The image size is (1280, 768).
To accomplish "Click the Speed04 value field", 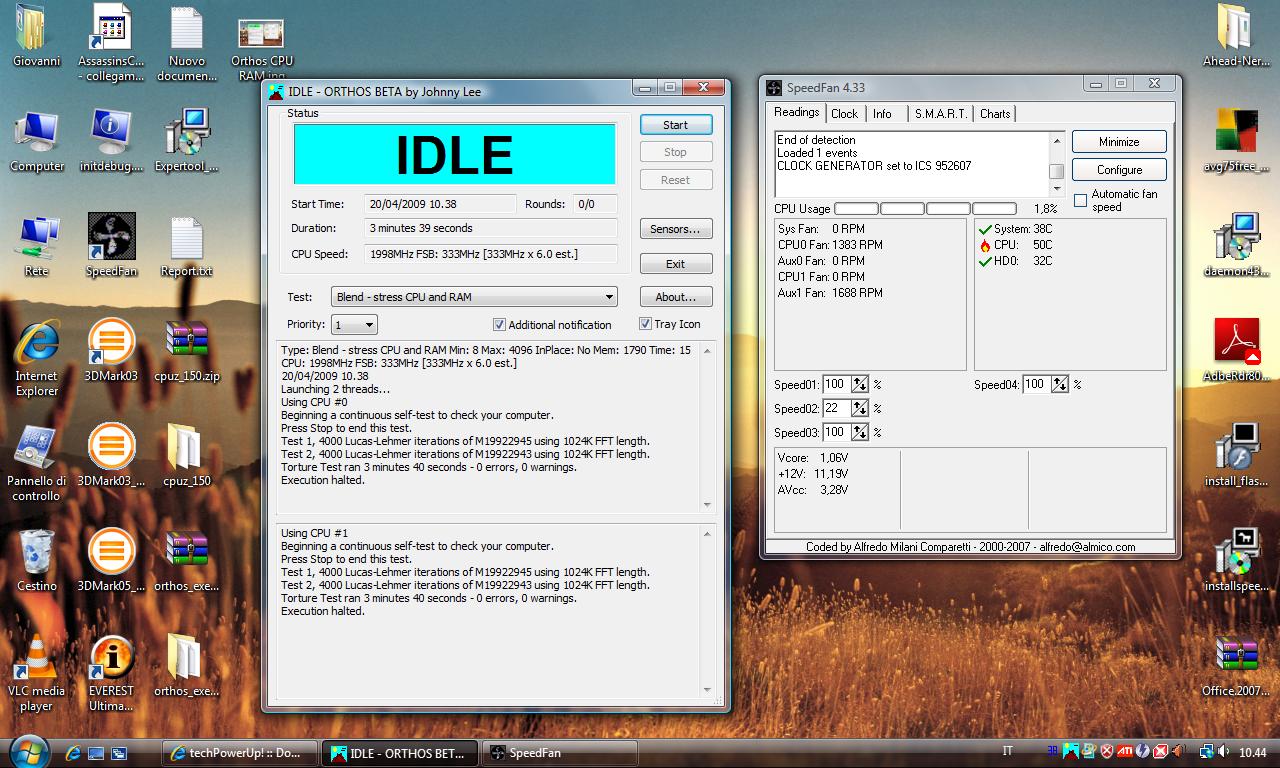I will click(x=1037, y=384).
